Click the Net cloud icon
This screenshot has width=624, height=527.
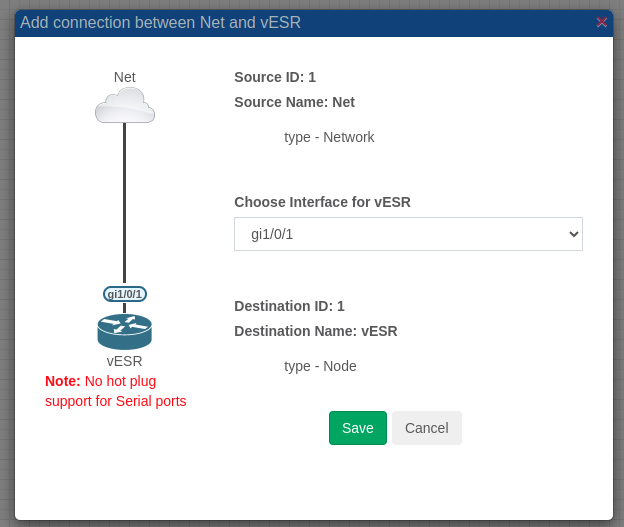125,104
